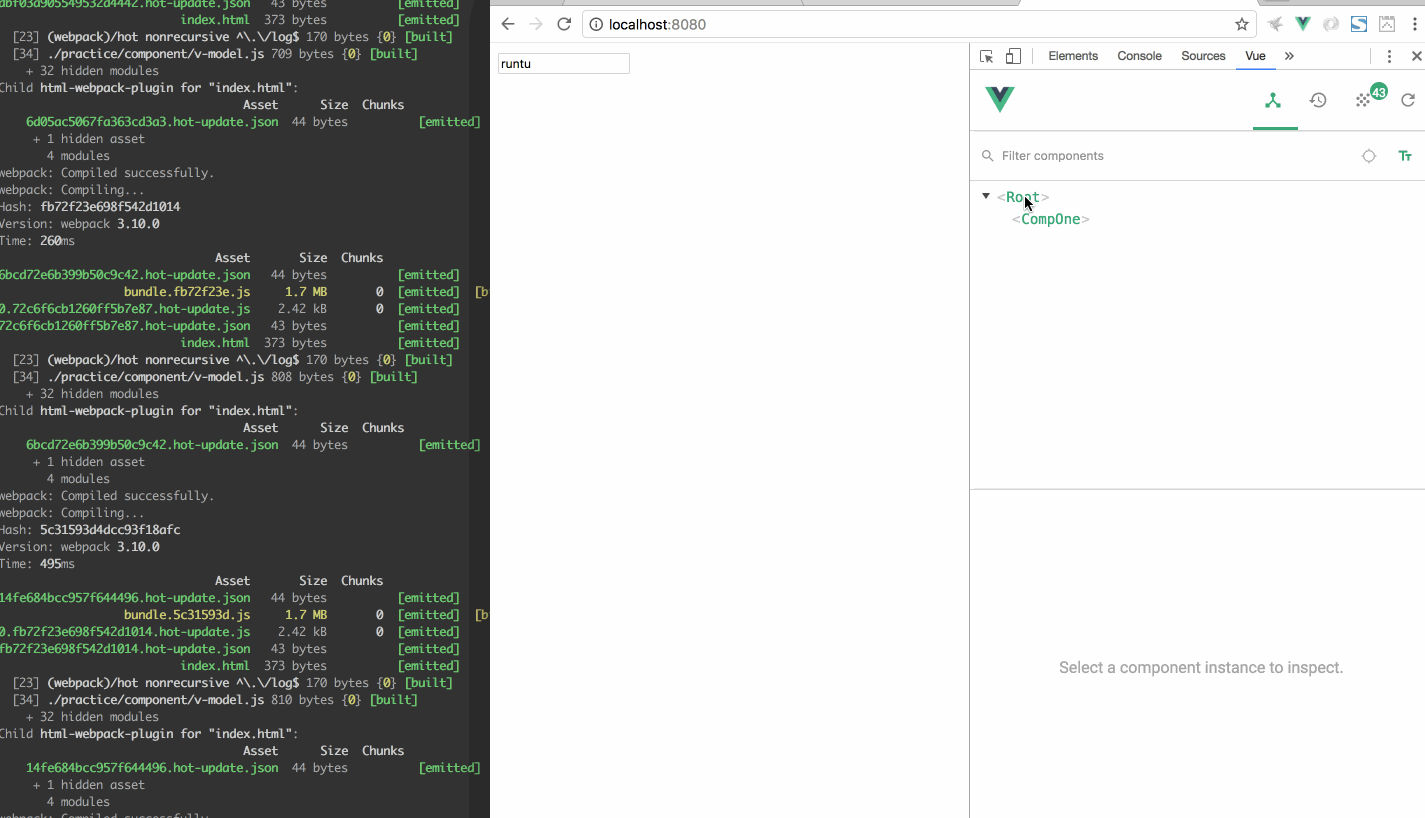
Task: Open the Vue.js devtools extension icon in Chrome toolbar
Action: (x=1303, y=24)
